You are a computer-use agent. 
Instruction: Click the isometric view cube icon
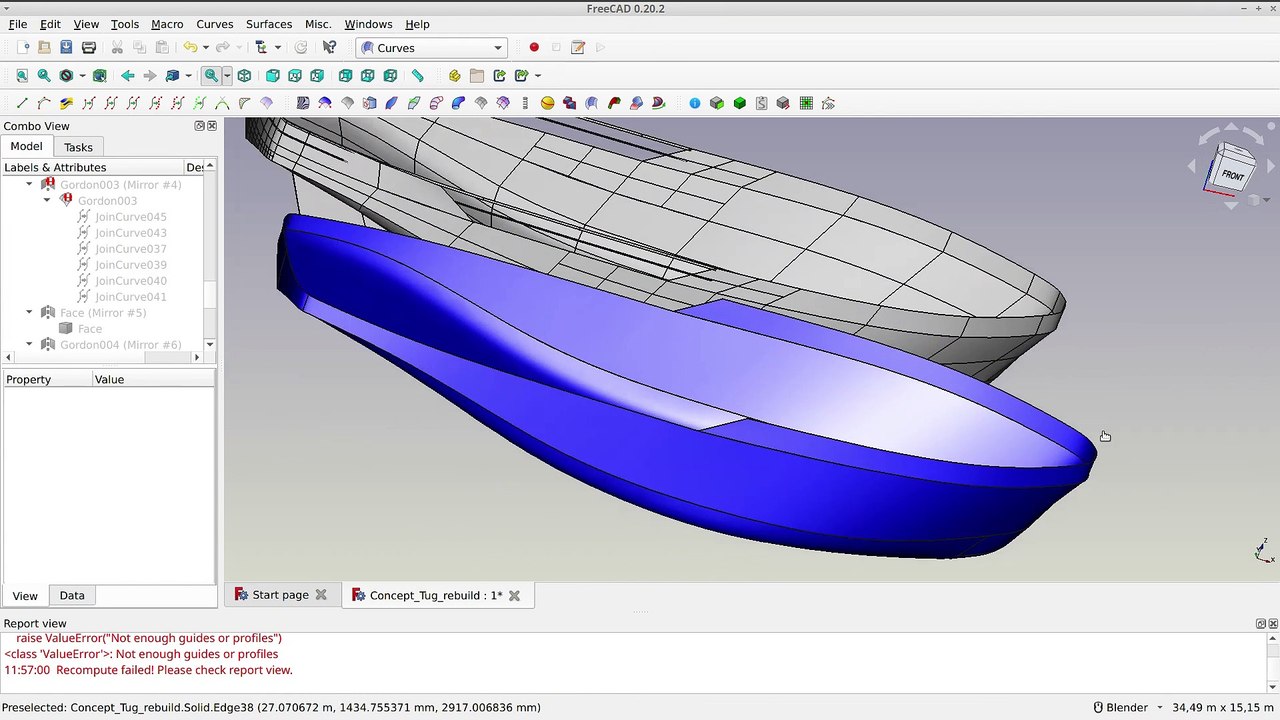click(x=244, y=75)
